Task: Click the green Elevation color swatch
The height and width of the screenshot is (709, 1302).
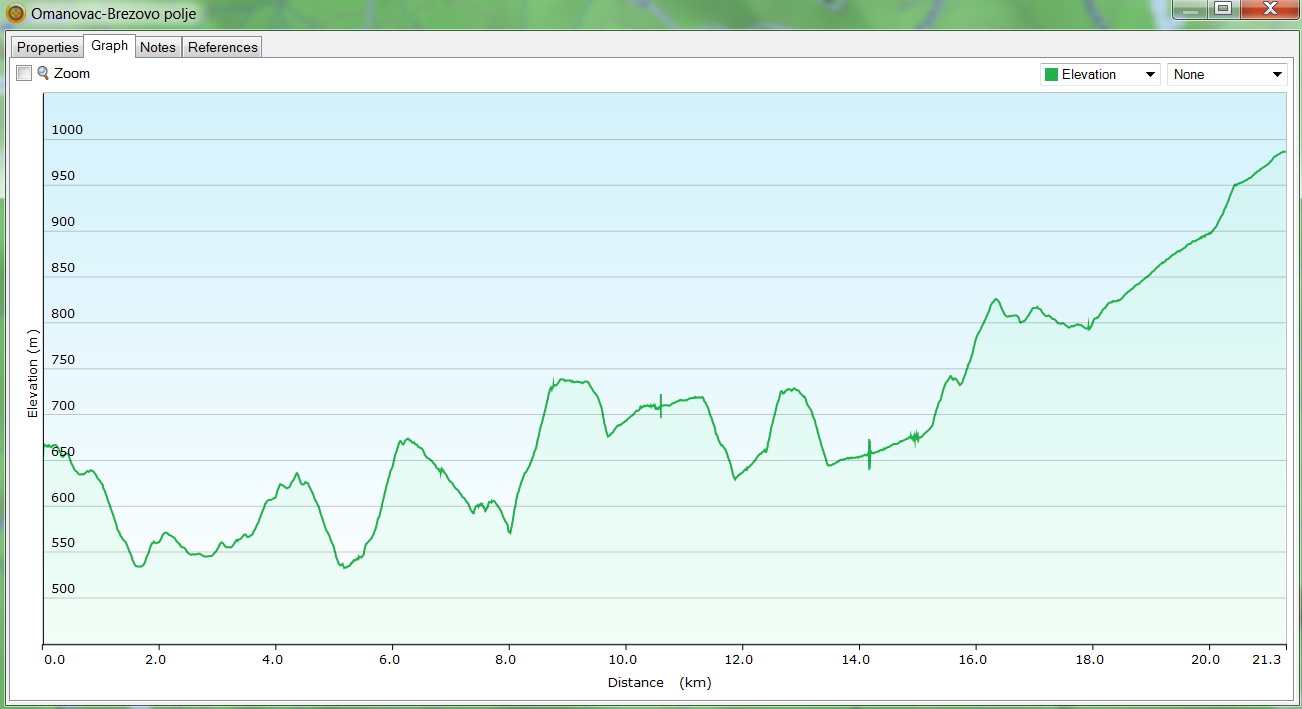Action: 1050,74
